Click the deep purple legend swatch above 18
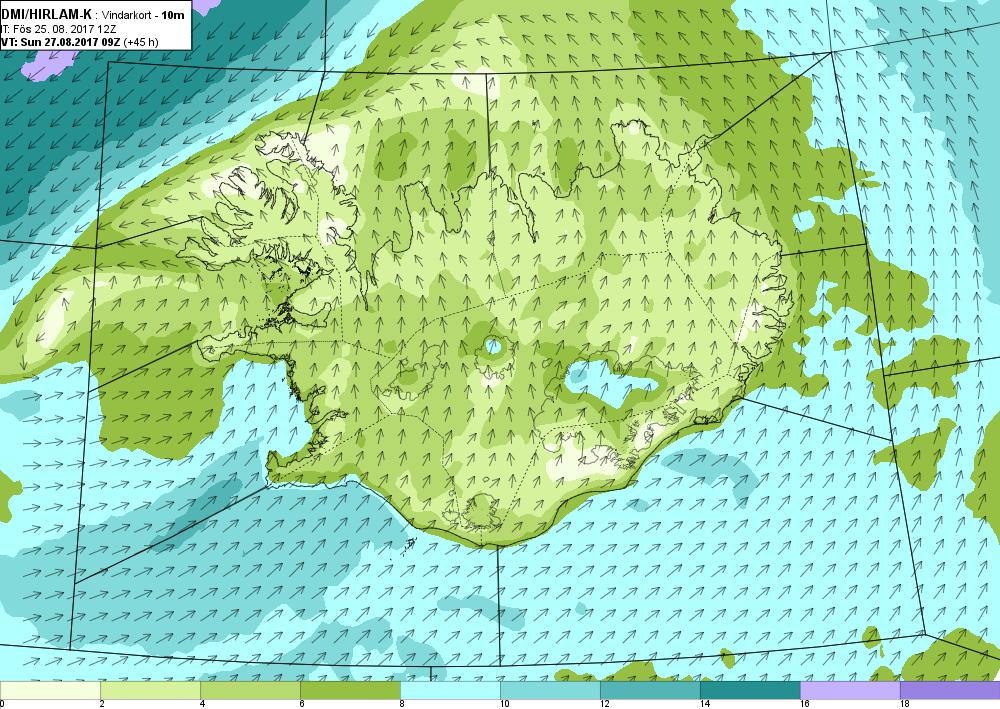1000x709 pixels. (x=950, y=690)
